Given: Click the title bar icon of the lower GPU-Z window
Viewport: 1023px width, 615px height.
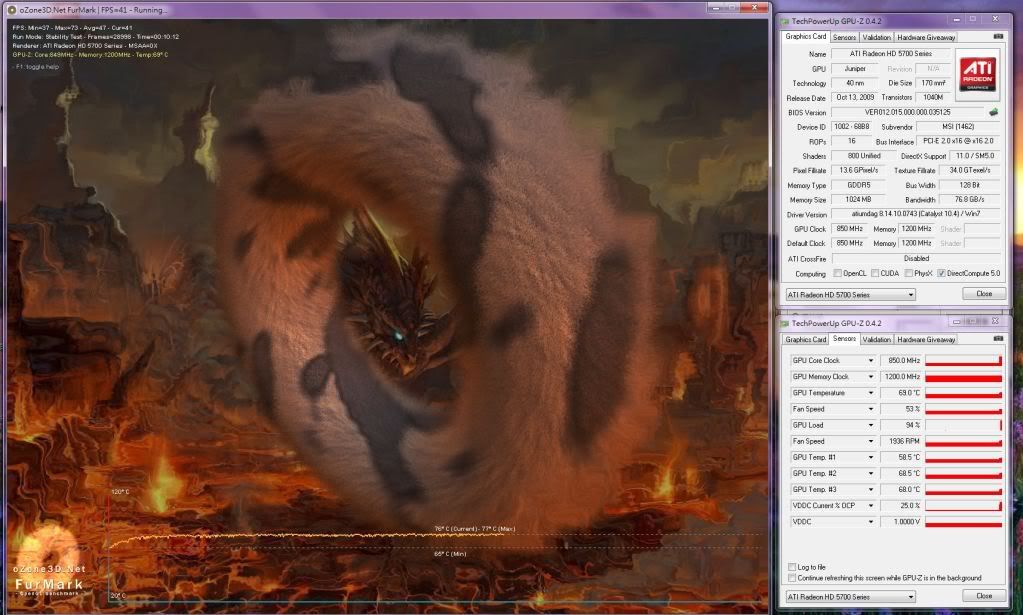Looking at the screenshot, I should click(784, 323).
